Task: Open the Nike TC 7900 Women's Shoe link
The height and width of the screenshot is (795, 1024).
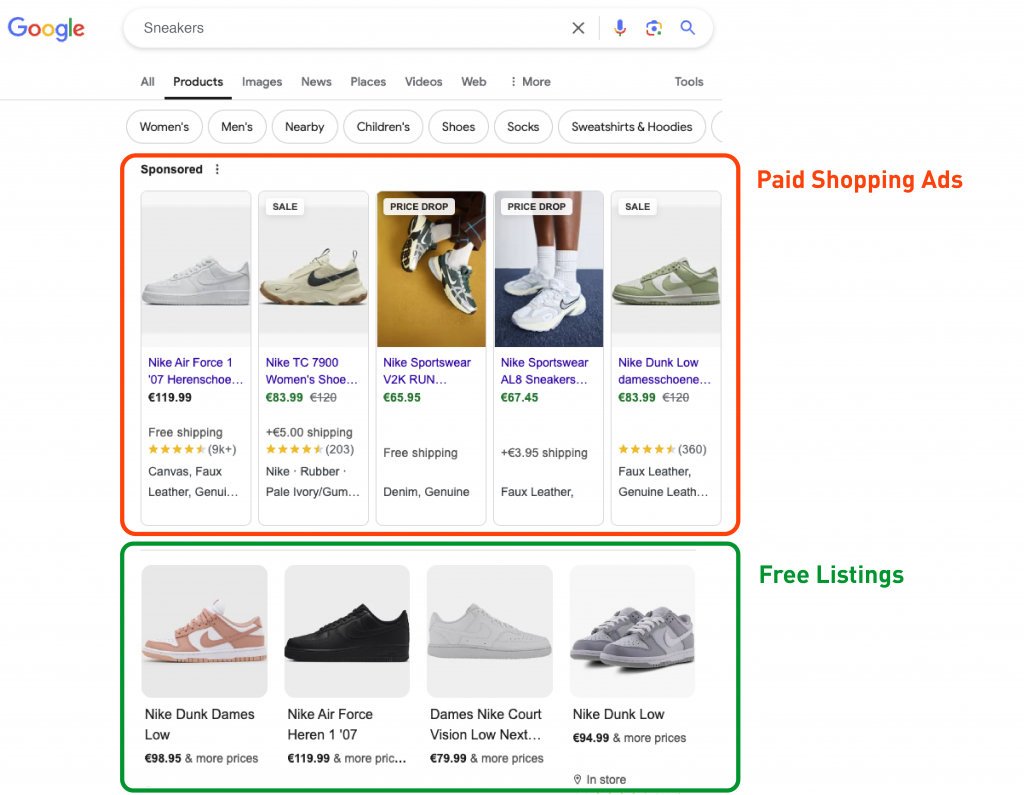Action: (x=312, y=371)
